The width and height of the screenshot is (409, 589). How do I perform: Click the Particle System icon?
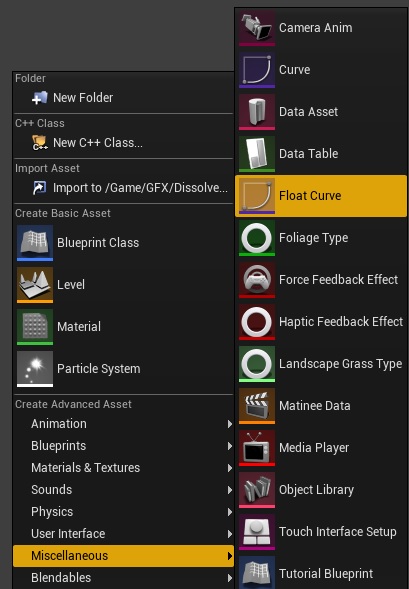click(35, 369)
